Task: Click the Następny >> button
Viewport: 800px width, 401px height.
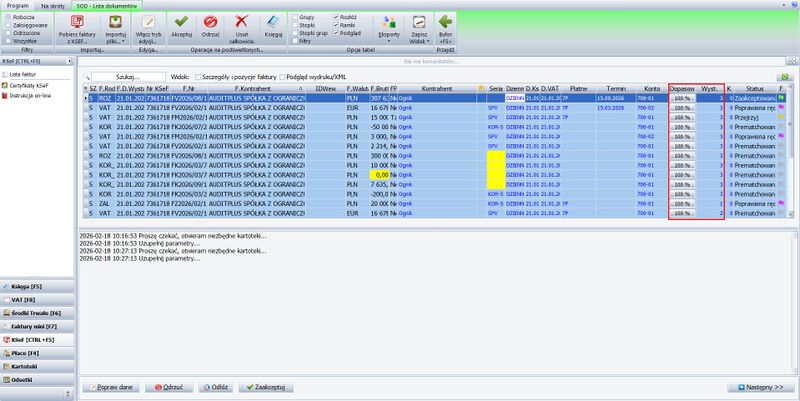Action: [x=761, y=387]
